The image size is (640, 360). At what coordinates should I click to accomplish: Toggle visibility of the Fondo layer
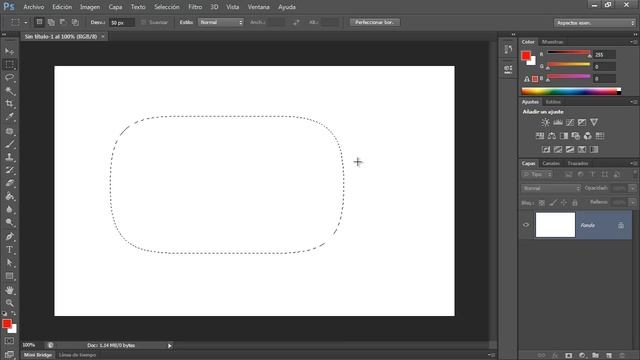pyautogui.click(x=526, y=225)
